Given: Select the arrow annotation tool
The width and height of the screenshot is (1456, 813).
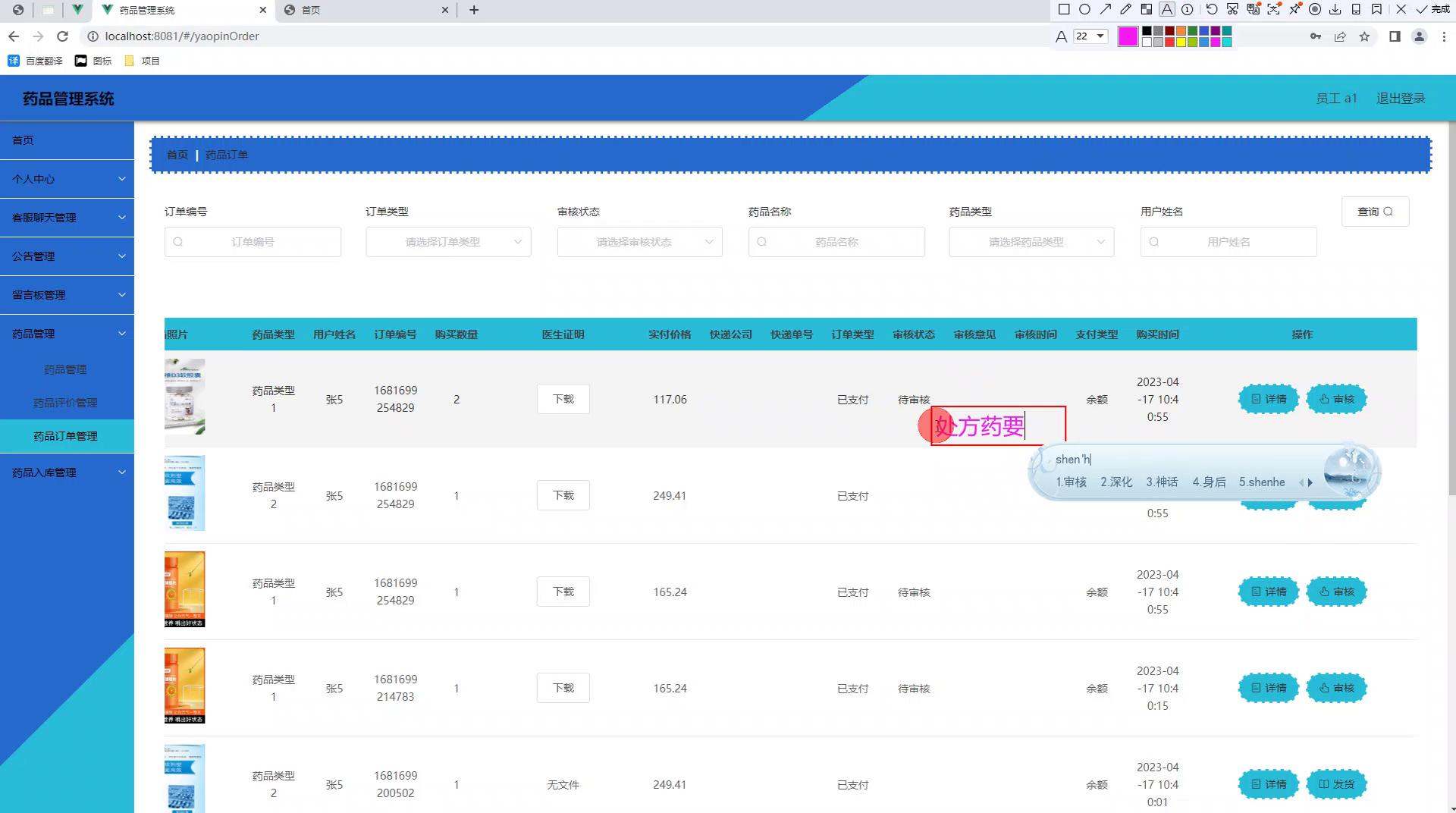Looking at the screenshot, I should [x=1106, y=10].
